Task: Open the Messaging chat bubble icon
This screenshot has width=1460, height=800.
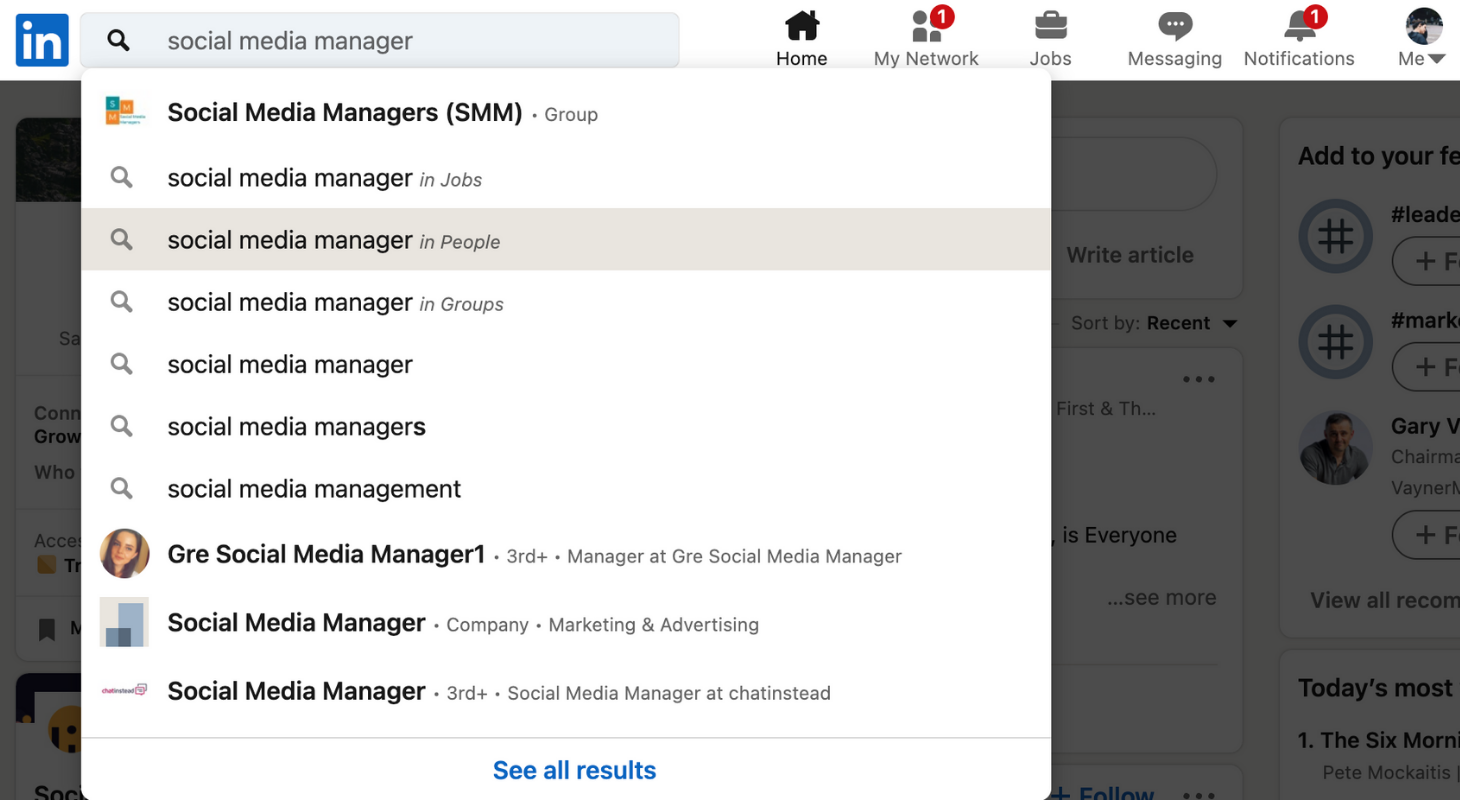Action: [x=1174, y=25]
